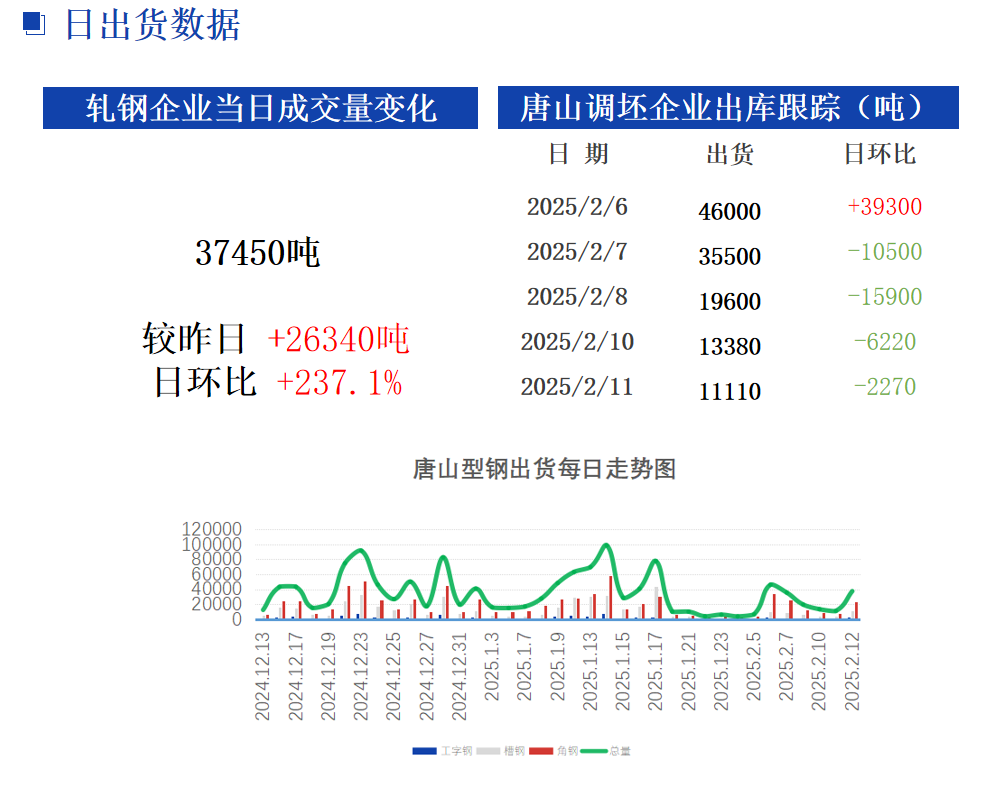This screenshot has height=804, width=996.
Task: Click the red +237.1% percentage
Action: coord(339,382)
